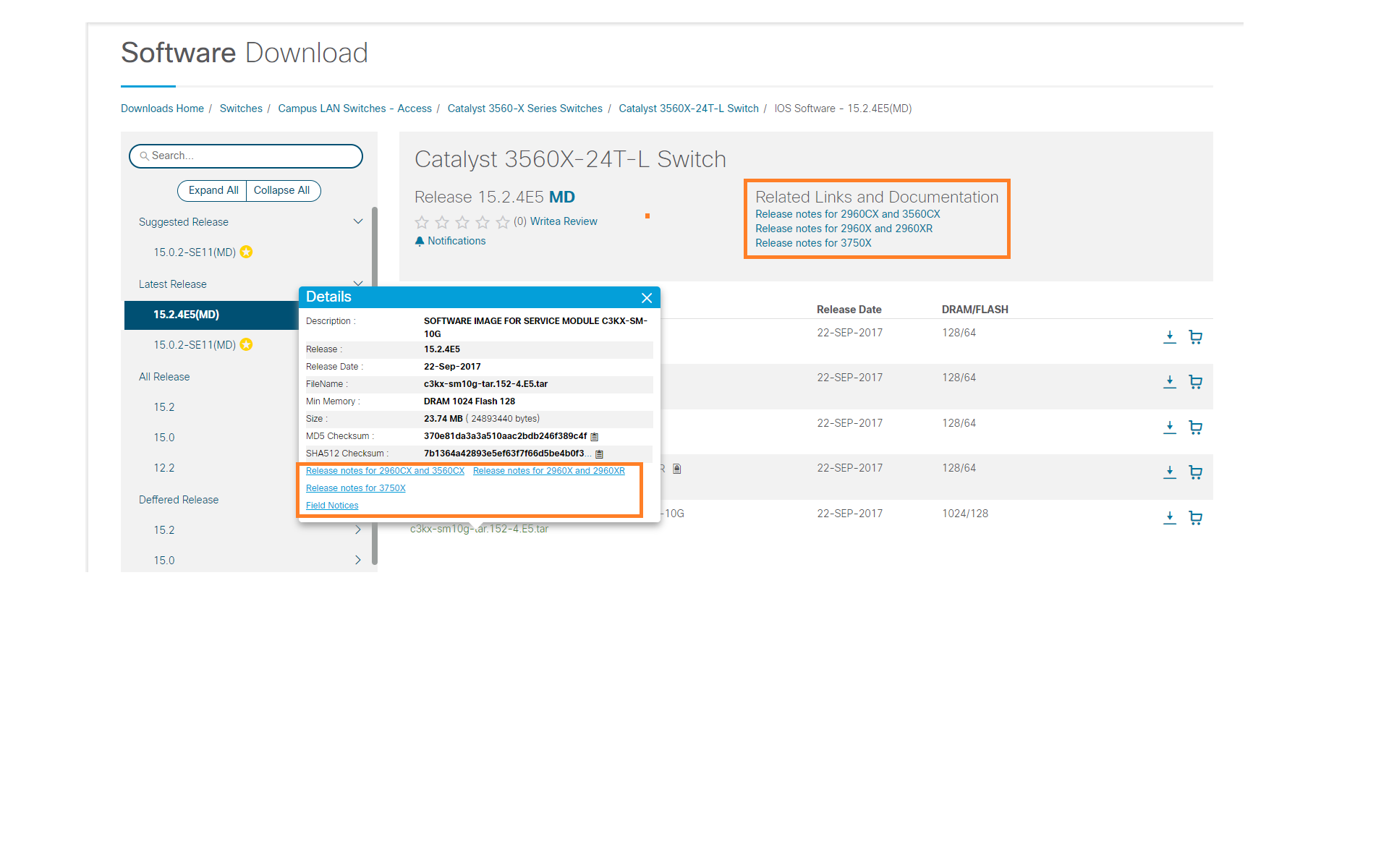
Task: Click the Expand All button
Action: (213, 190)
